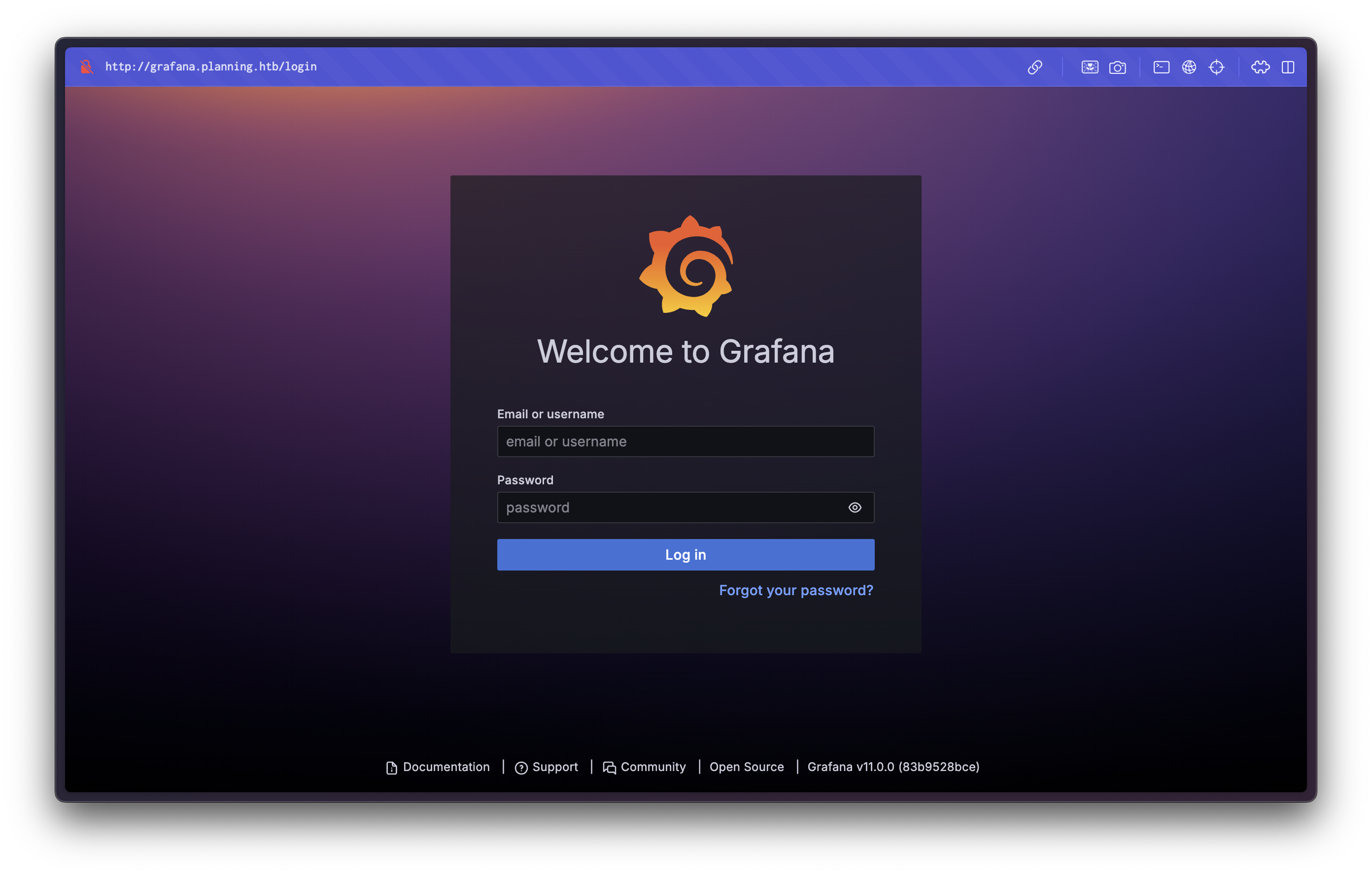Focus the Email or username field
The width and height of the screenshot is (1372, 875).
686,441
